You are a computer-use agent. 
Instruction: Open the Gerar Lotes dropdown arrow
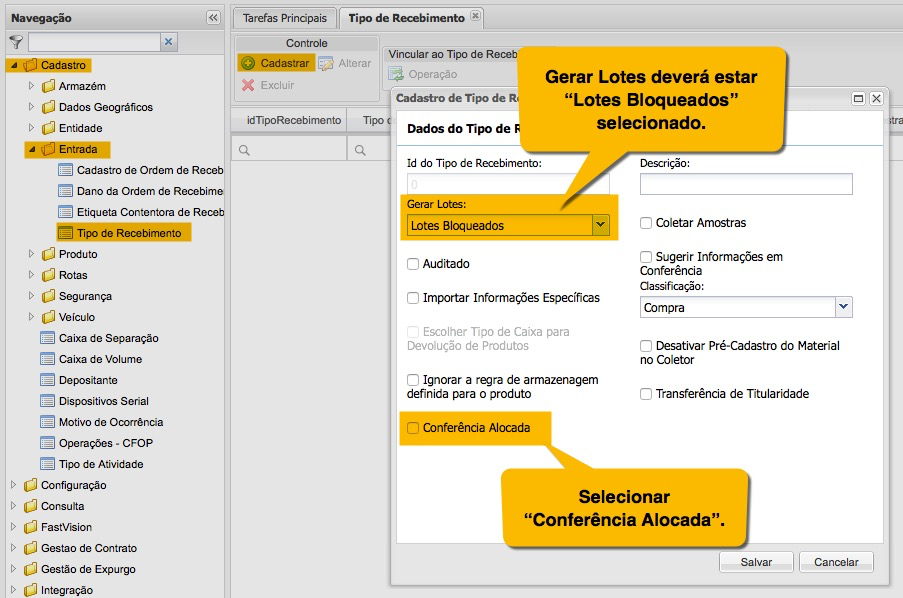(x=601, y=225)
